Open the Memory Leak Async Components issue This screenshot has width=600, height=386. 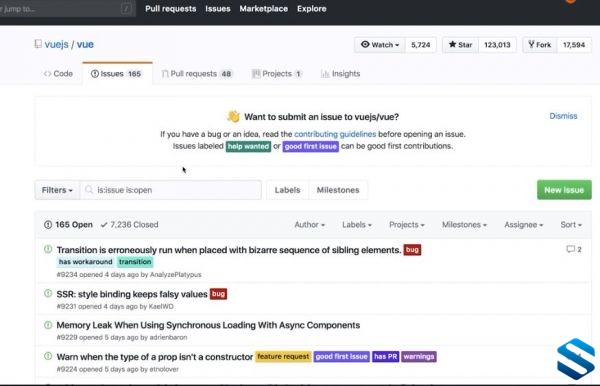click(x=208, y=325)
